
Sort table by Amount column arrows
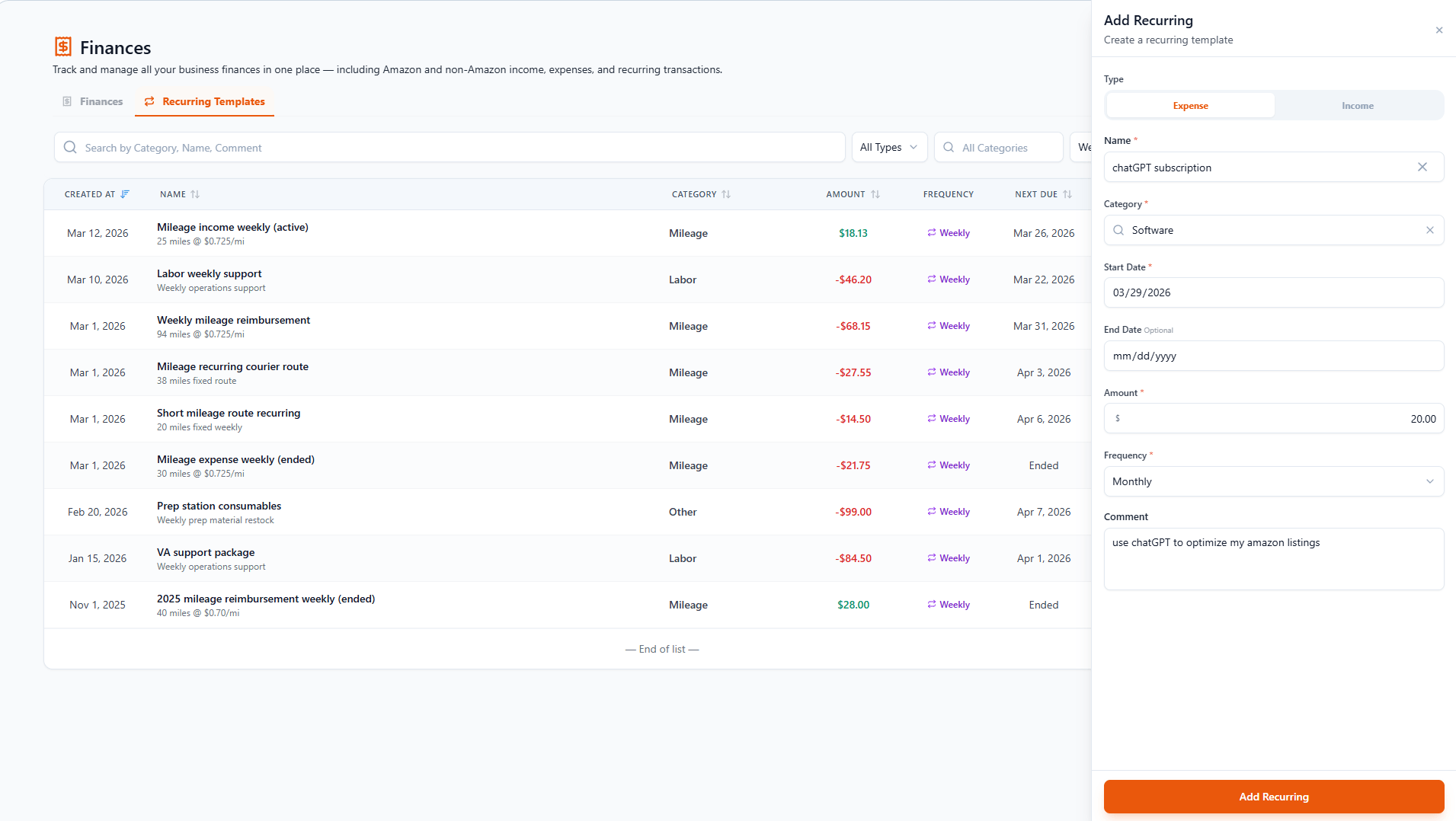point(875,195)
